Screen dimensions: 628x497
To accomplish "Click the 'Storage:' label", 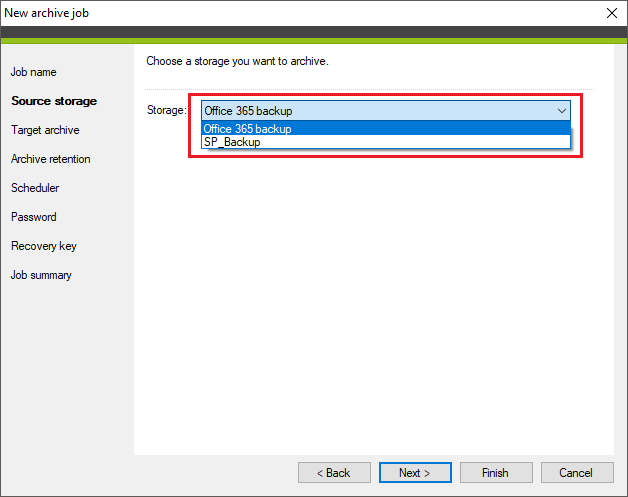I will coord(167,110).
